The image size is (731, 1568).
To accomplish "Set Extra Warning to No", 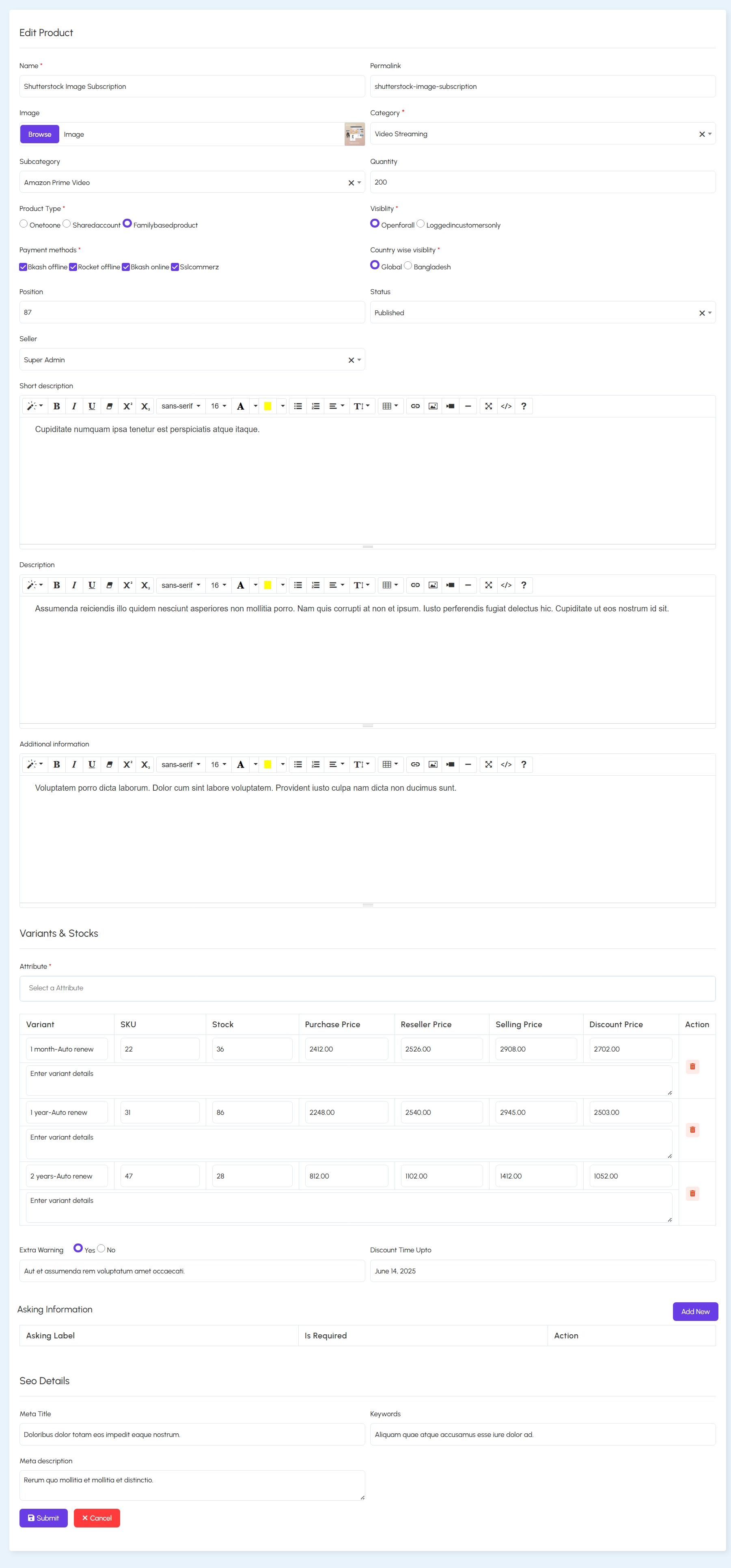I will tap(101, 1248).
